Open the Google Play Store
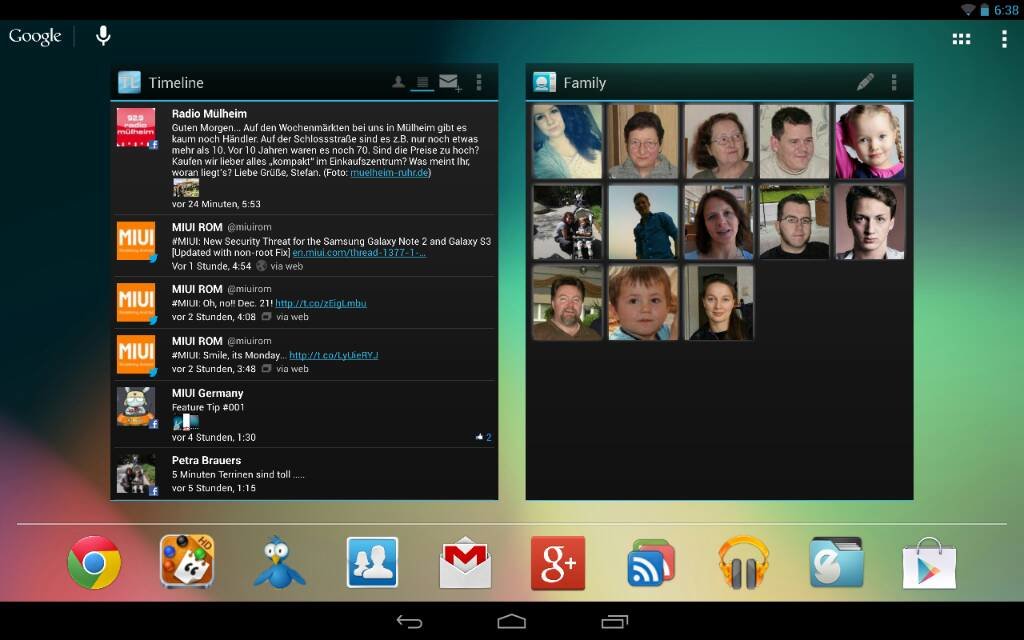 pos(929,563)
